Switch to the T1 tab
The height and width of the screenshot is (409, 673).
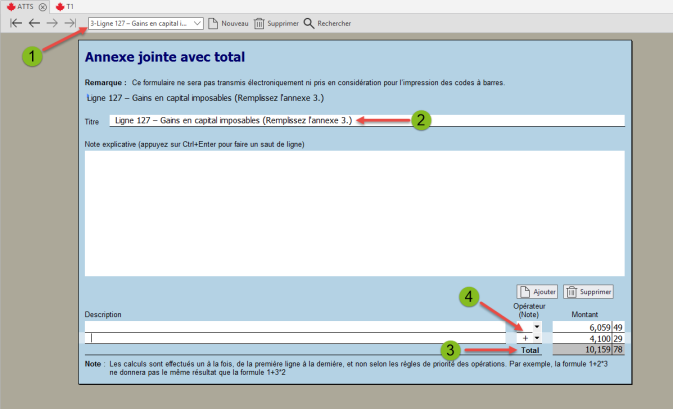point(65,6)
